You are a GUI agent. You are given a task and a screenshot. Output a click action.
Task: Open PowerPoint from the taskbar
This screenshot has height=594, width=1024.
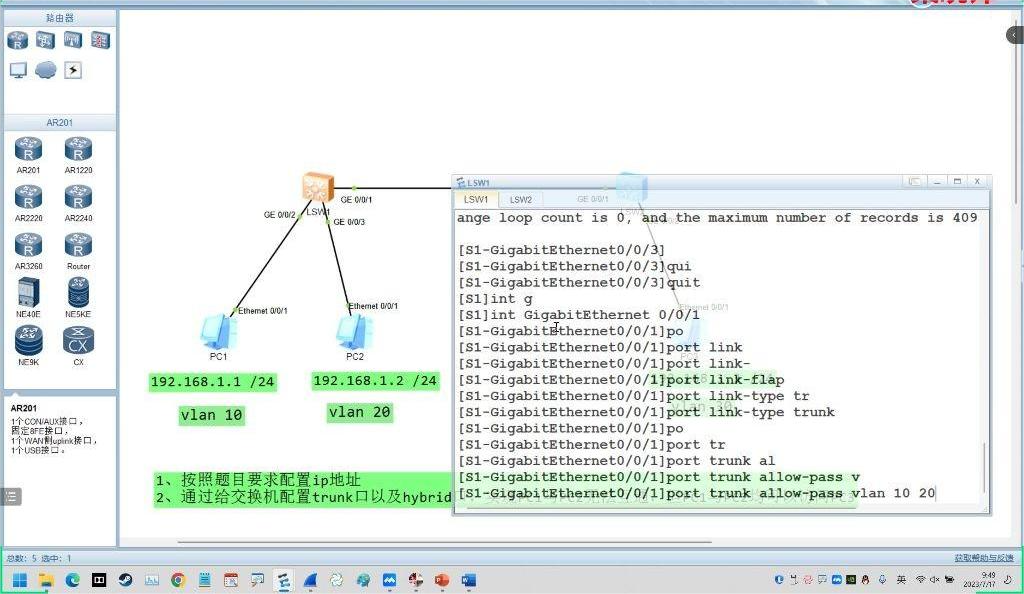[x=442, y=580]
